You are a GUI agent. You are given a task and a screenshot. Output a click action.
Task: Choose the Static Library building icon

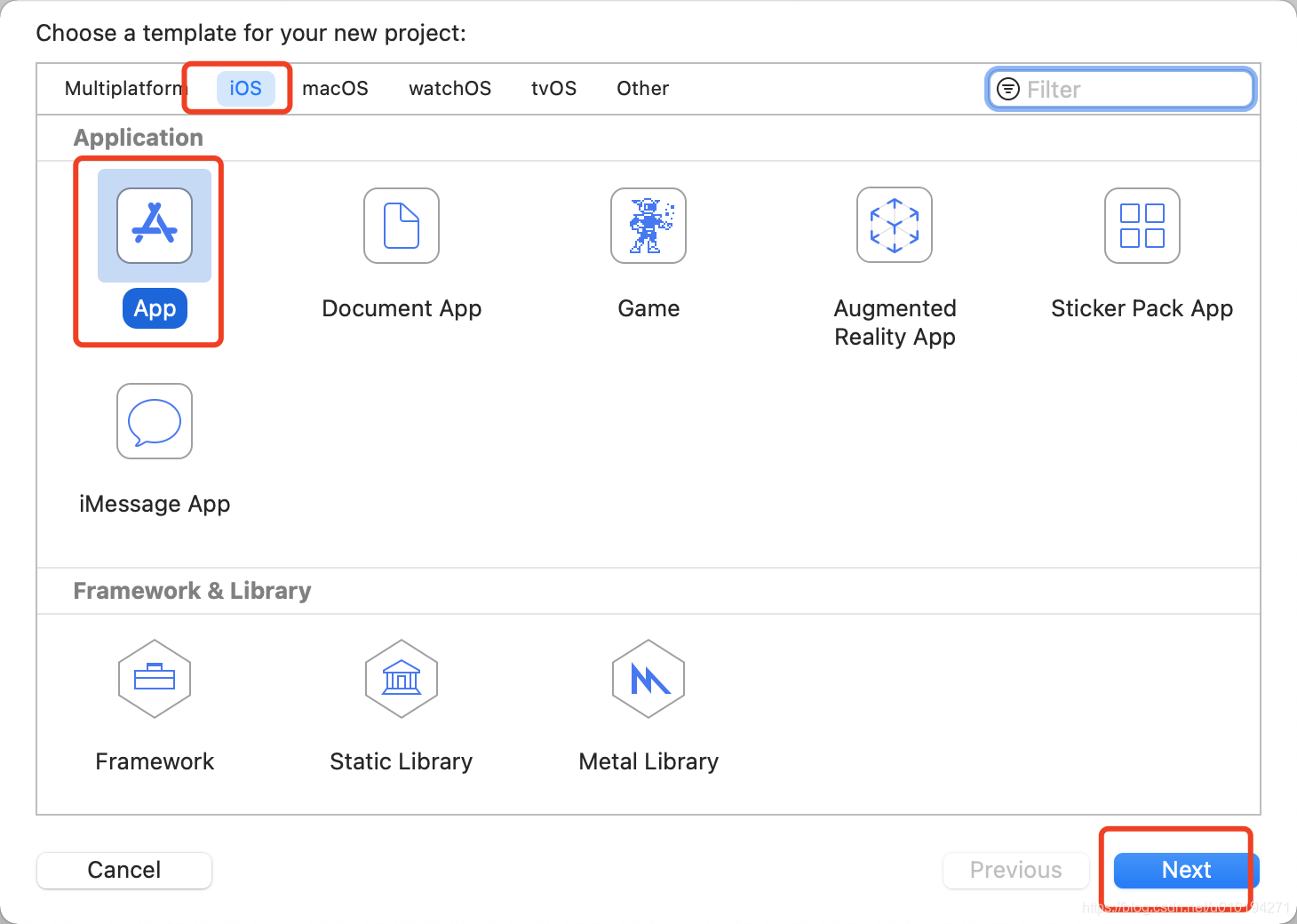coord(402,679)
